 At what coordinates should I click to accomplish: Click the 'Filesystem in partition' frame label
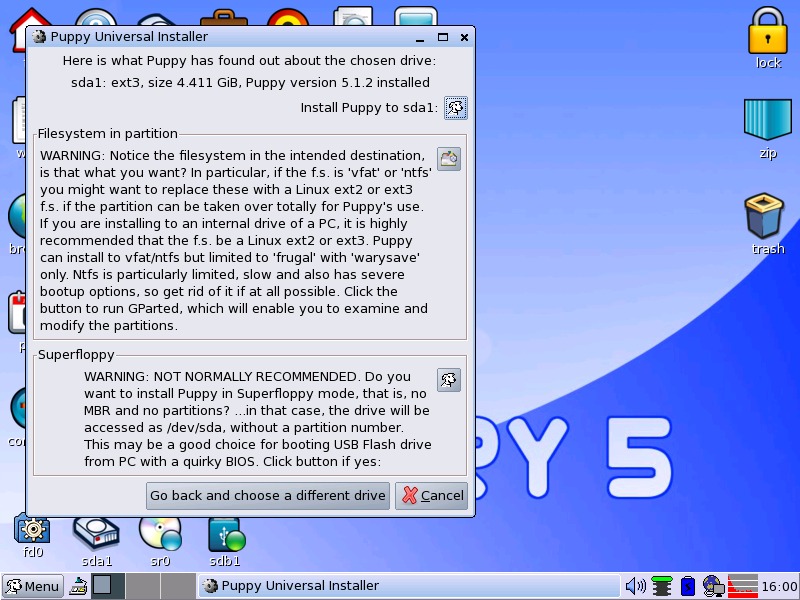tap(108, 134)
